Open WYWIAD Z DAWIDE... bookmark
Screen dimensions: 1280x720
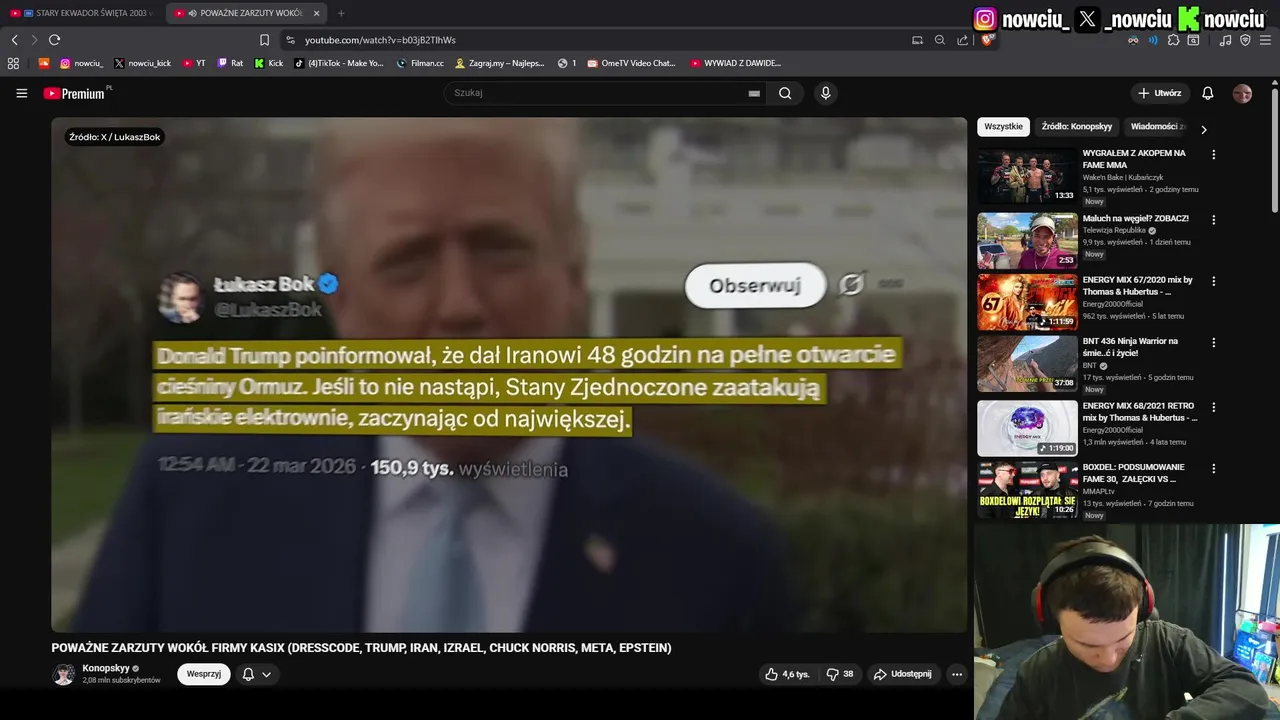click(x=735, y=63)
